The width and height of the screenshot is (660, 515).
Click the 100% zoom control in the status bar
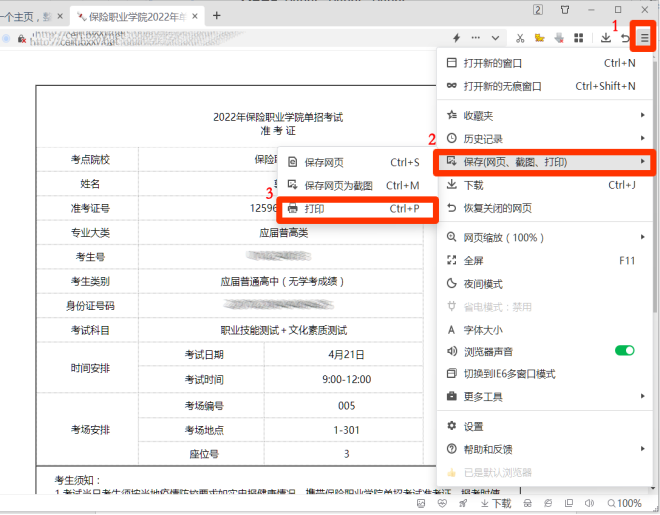click(625, 503)
